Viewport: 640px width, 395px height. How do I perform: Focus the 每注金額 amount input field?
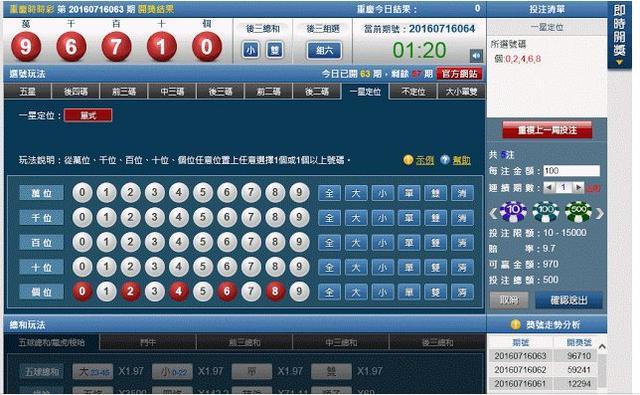coord(571,171)
